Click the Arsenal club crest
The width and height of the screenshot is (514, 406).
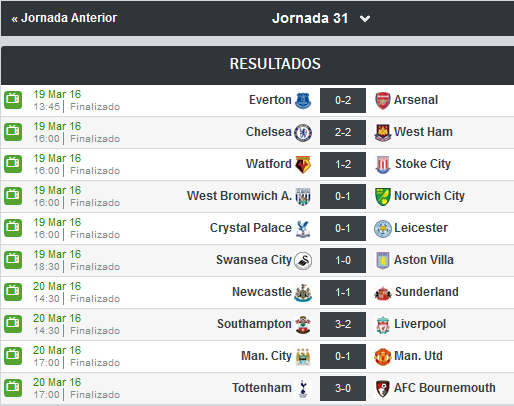click(382, 100)
